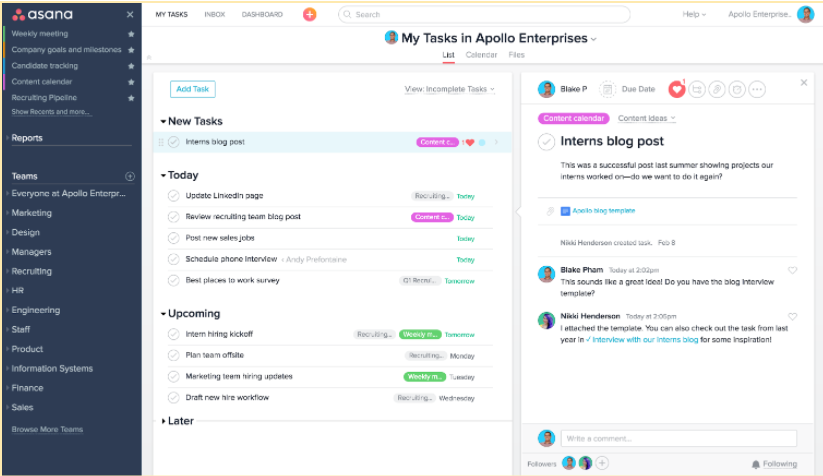Mark Update LinkedIn page complete
823x476 pixels.
tap(174, 196)
